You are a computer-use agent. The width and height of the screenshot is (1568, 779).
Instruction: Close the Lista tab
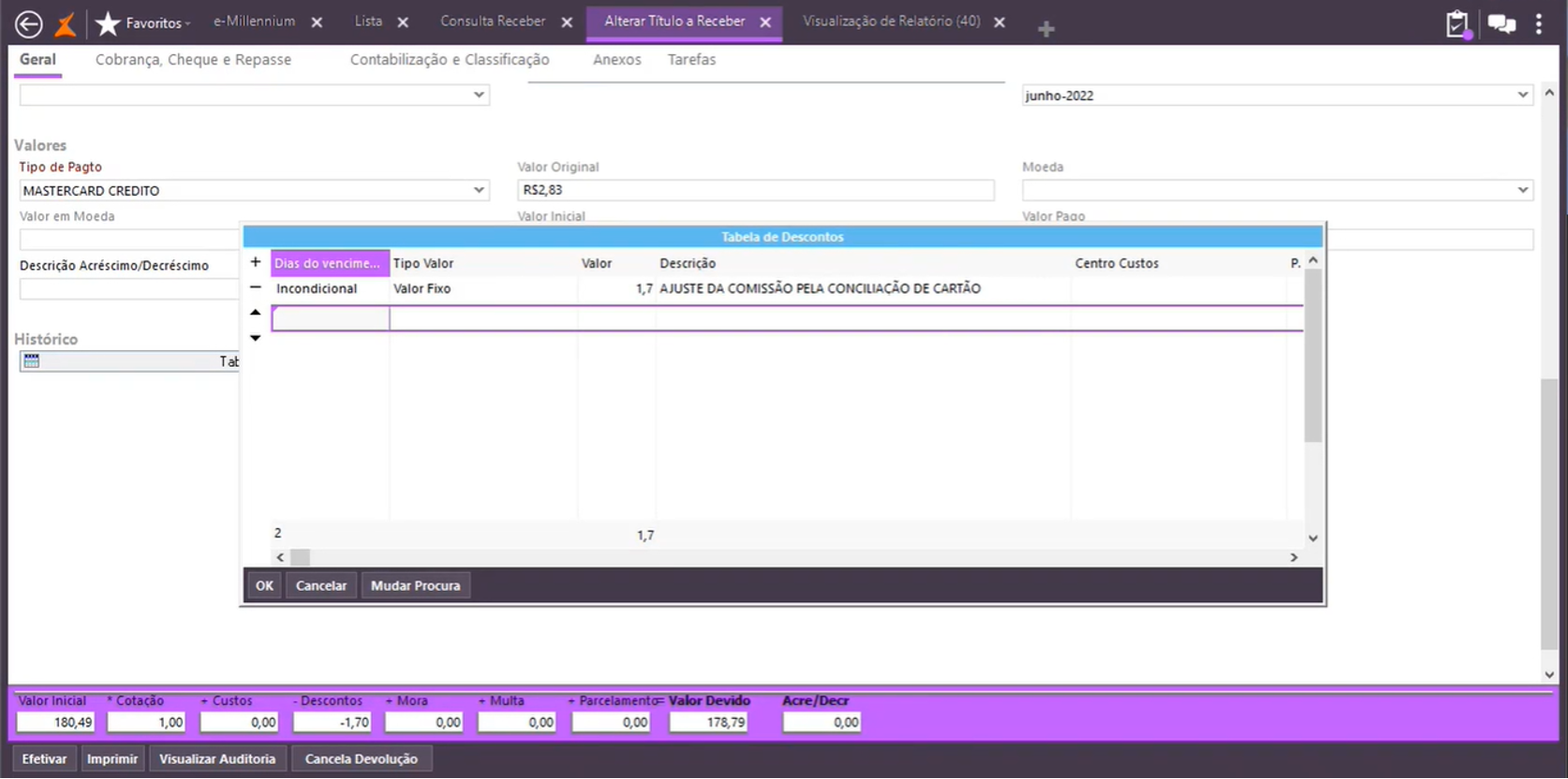(x=403, y=22)
